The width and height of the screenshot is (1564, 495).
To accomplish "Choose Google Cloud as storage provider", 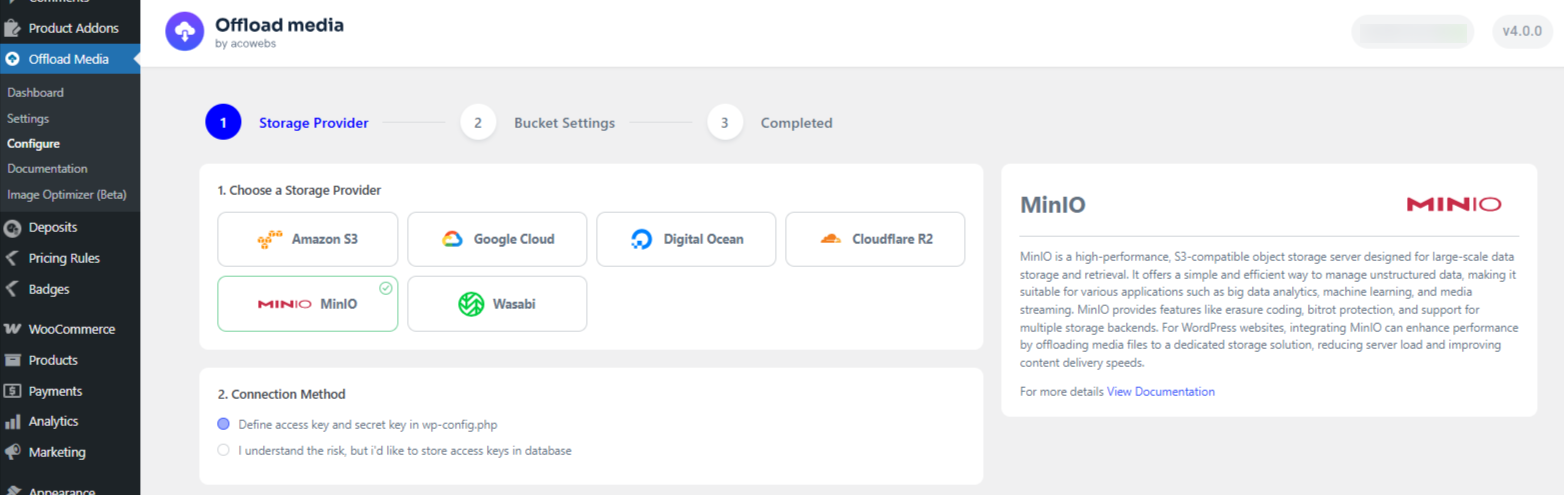I will pos(497,239).
